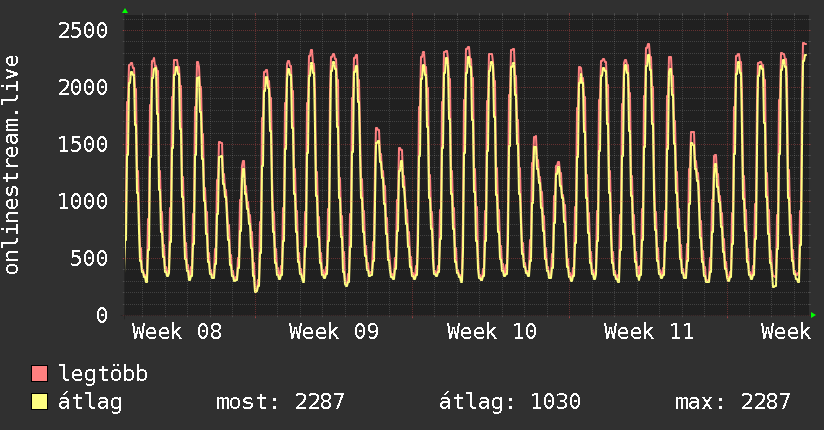
Task: Click the green arrow at x-axis end
Action: point(813,315)
